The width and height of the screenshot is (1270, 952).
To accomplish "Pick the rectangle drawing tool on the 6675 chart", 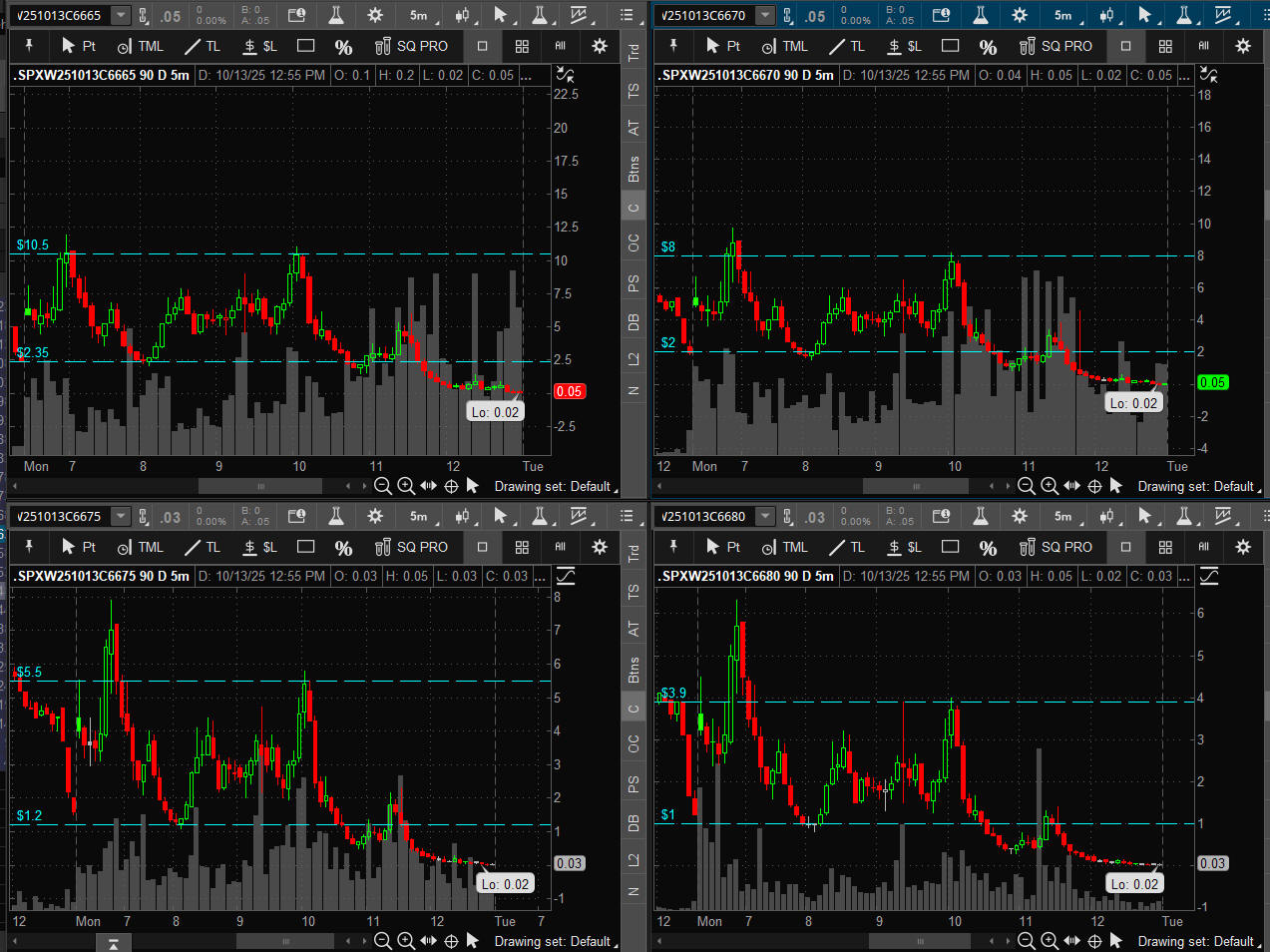I will click(306, 547).
